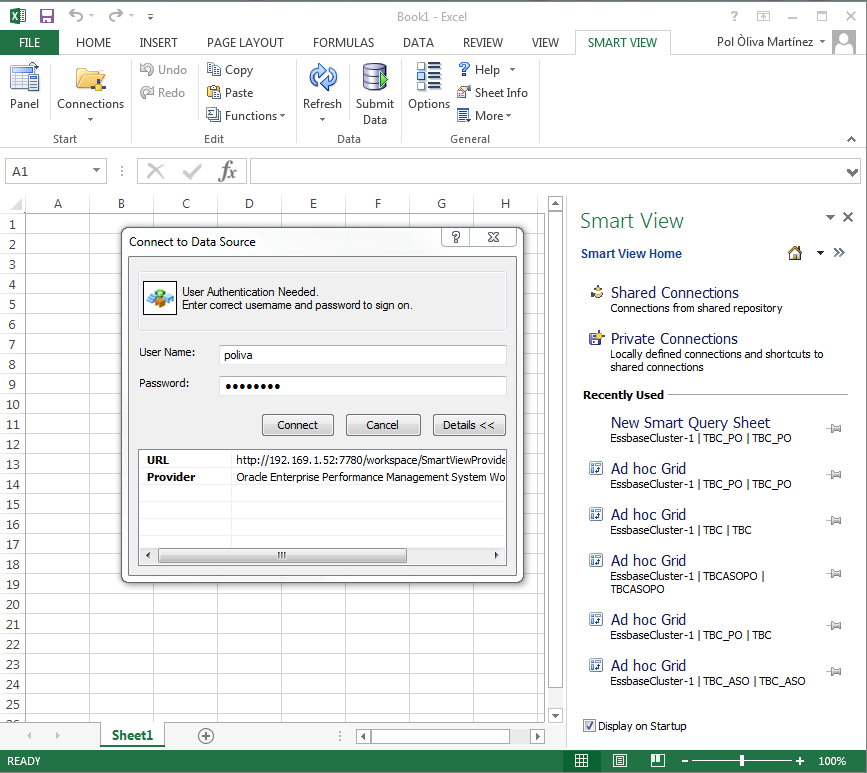This screenshot has width=867, height=773.
Task: Open Private Connections link
Action: pos(673,338)
